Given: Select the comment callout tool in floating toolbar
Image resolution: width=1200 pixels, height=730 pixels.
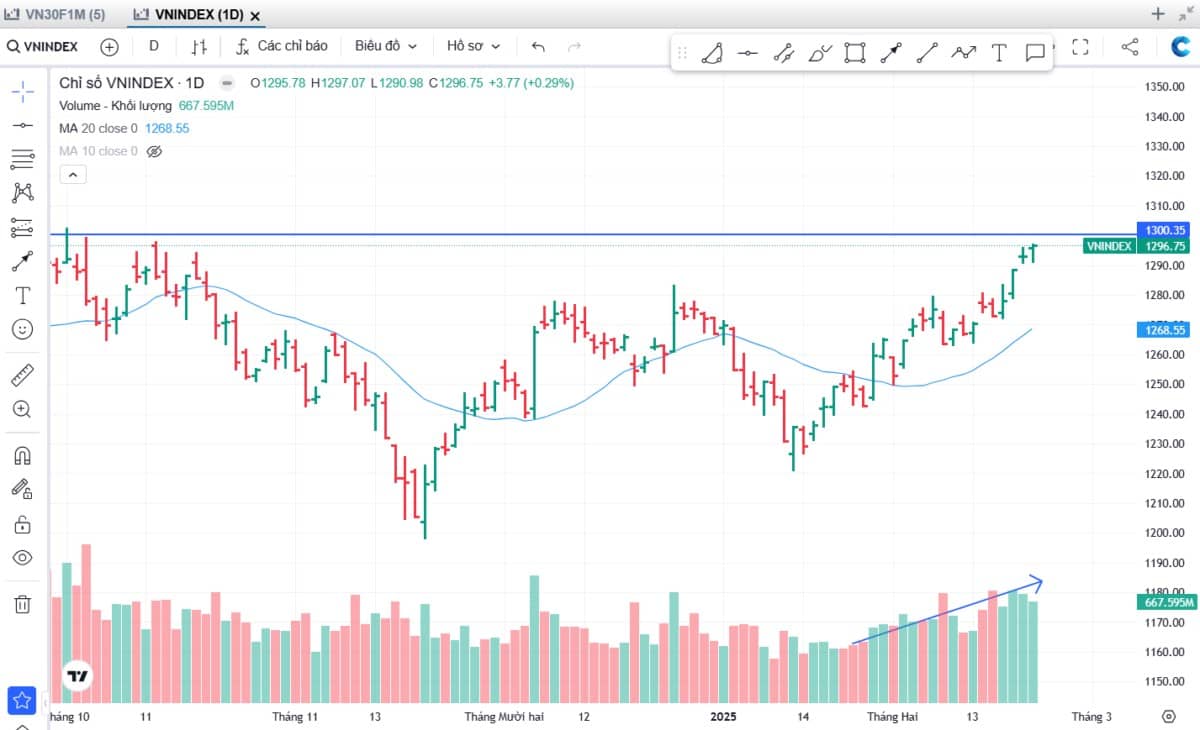Looking at the screenshot, I should tap(1035, 53).
